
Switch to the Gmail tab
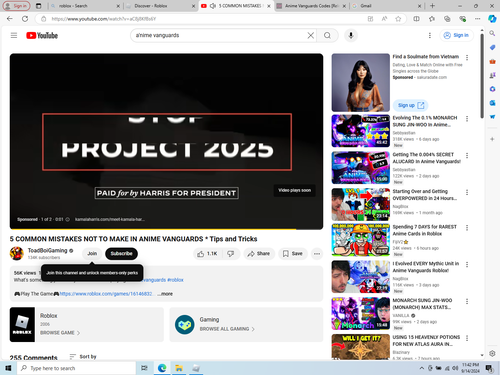[387, 6]
